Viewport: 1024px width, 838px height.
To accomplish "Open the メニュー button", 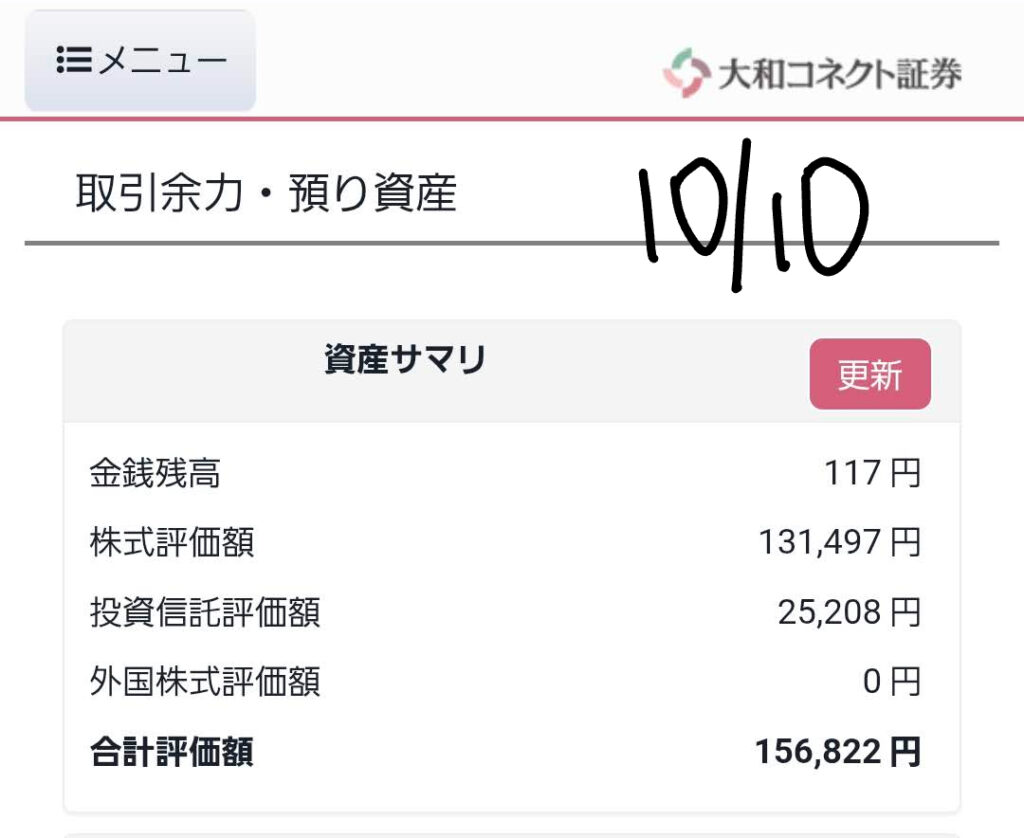I will coord(140,60).
